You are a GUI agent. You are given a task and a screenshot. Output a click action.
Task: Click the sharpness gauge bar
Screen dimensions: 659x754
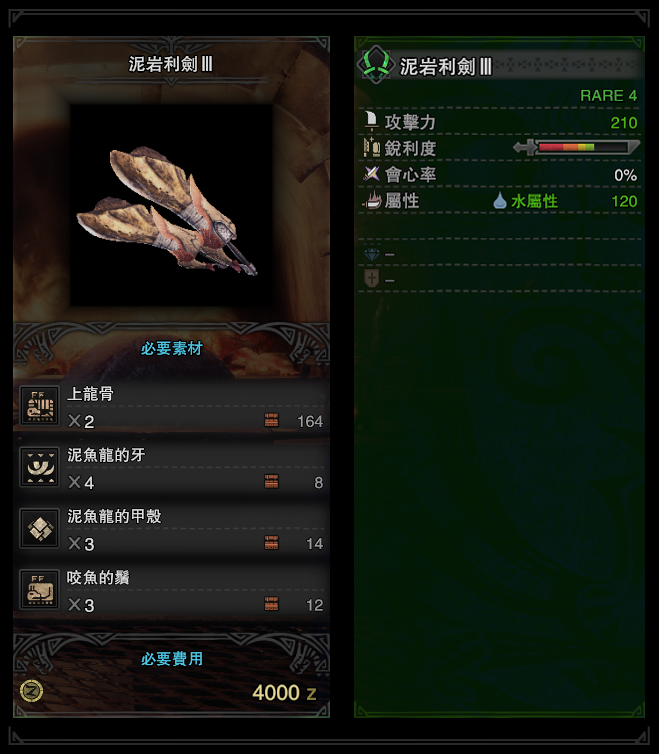[x=576, y=147]
